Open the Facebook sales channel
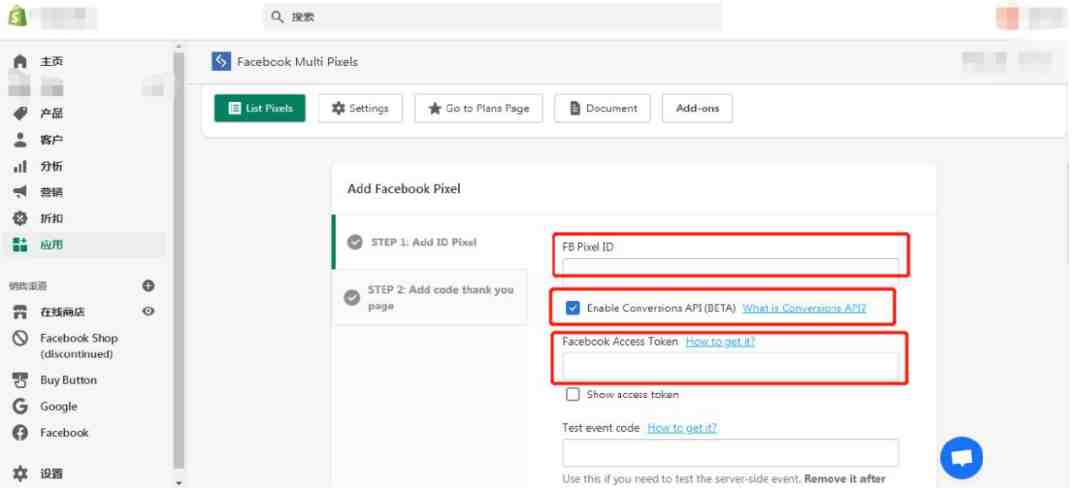The height and width of the screenshot is (490, 1080). tap(64, 433)
